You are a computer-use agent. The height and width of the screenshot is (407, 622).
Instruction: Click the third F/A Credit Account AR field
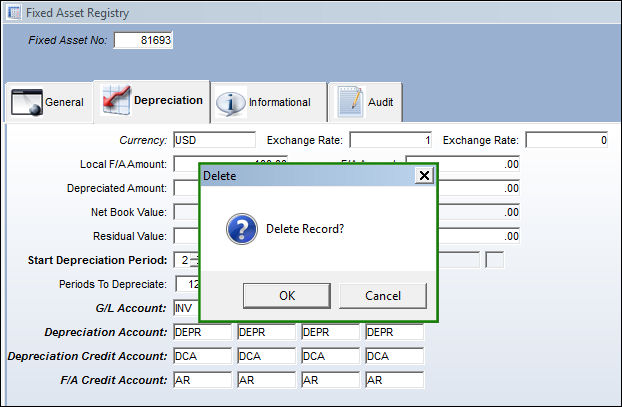(330, 380)
